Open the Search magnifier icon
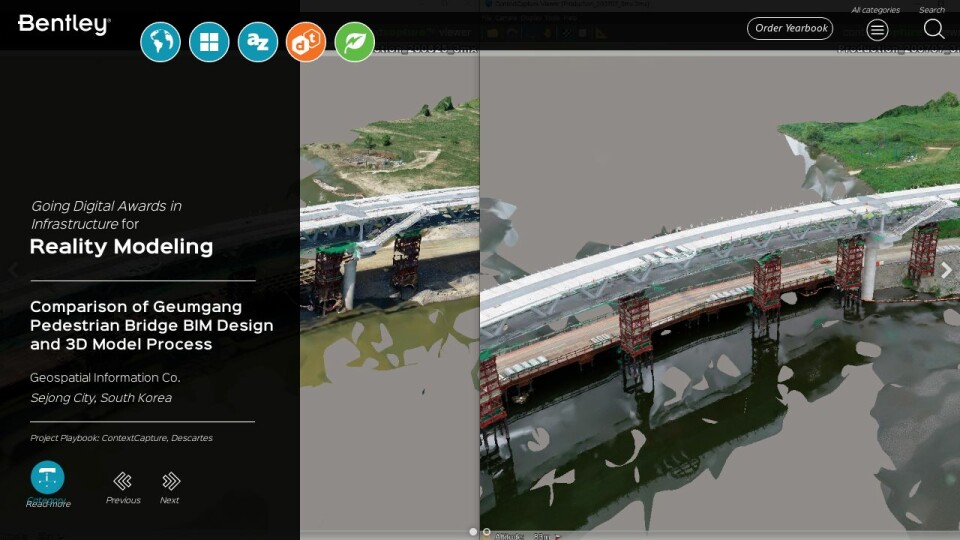 coord(934,29)
